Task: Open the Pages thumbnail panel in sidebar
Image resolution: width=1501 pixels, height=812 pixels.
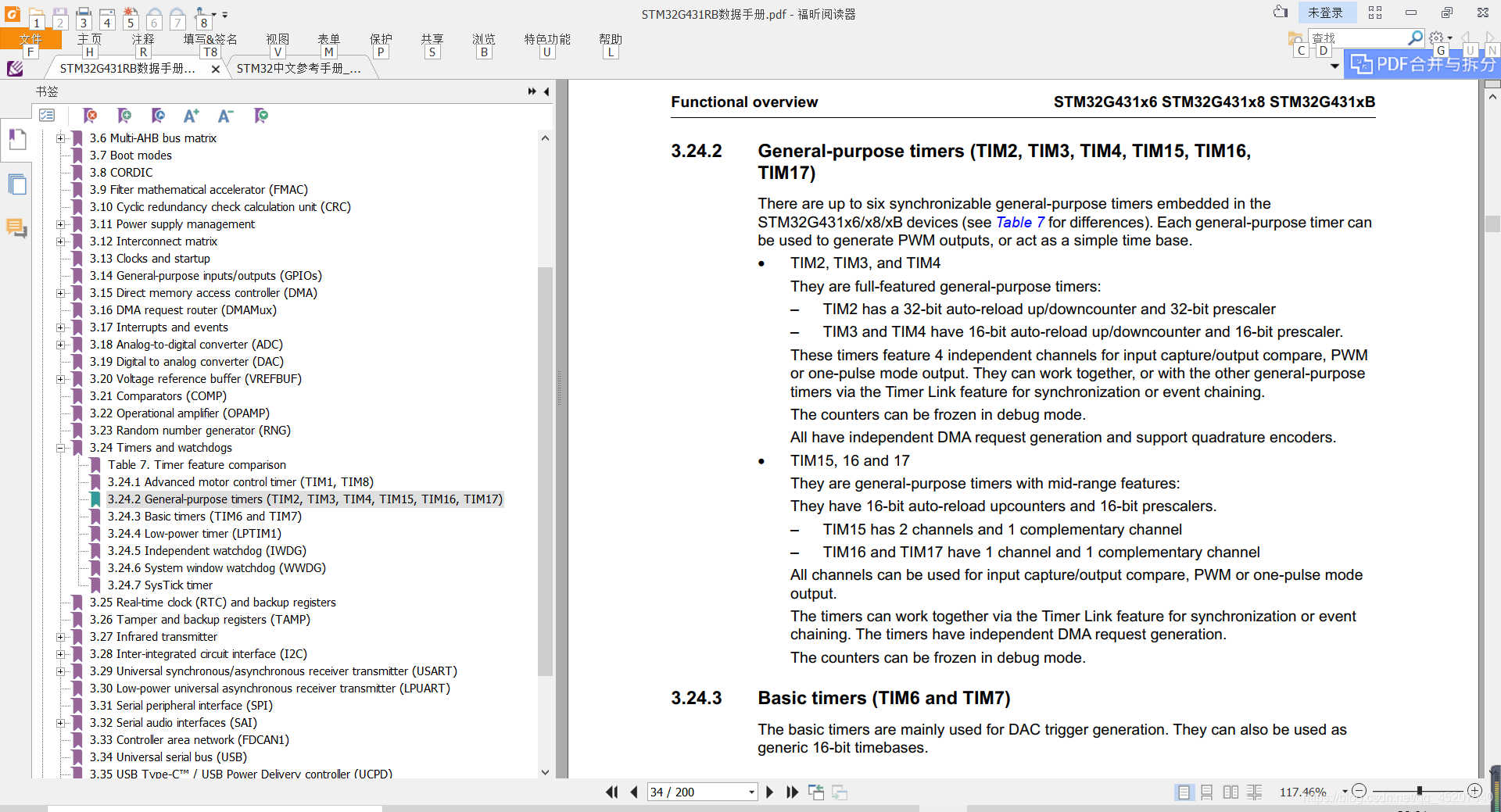Action: pyautogui.click(x=16, y=184)
